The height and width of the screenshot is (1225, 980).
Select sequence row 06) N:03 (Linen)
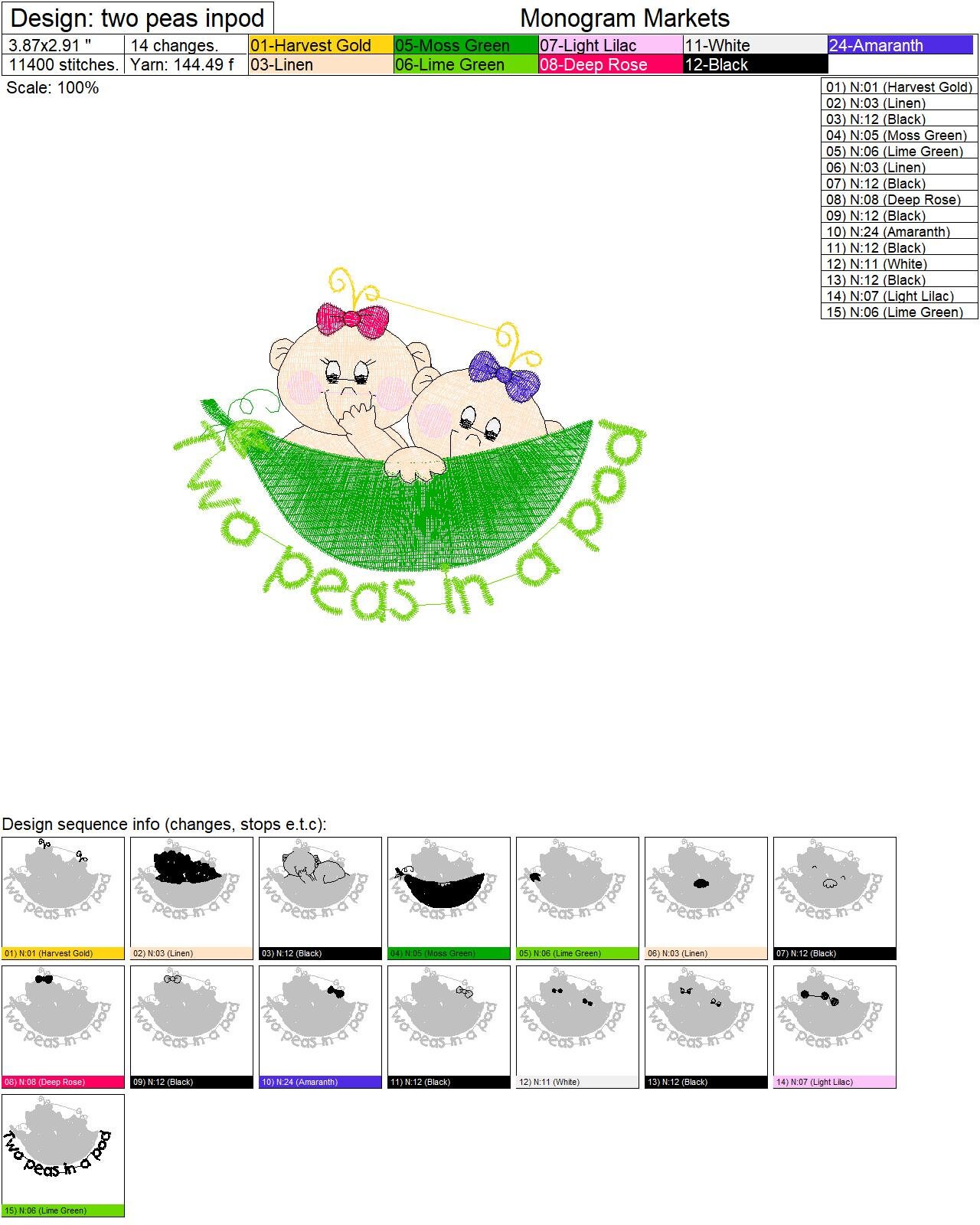tap(899, 167)
